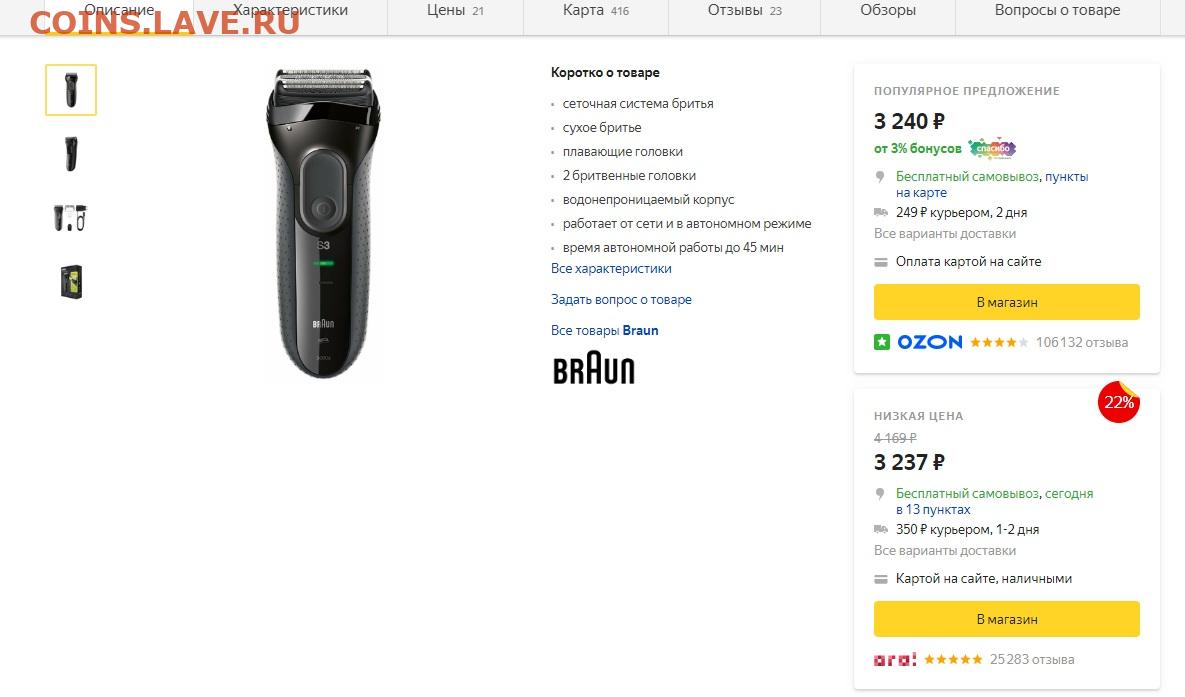
Task: Switch to the Цены tab
Action: [455, 11]
